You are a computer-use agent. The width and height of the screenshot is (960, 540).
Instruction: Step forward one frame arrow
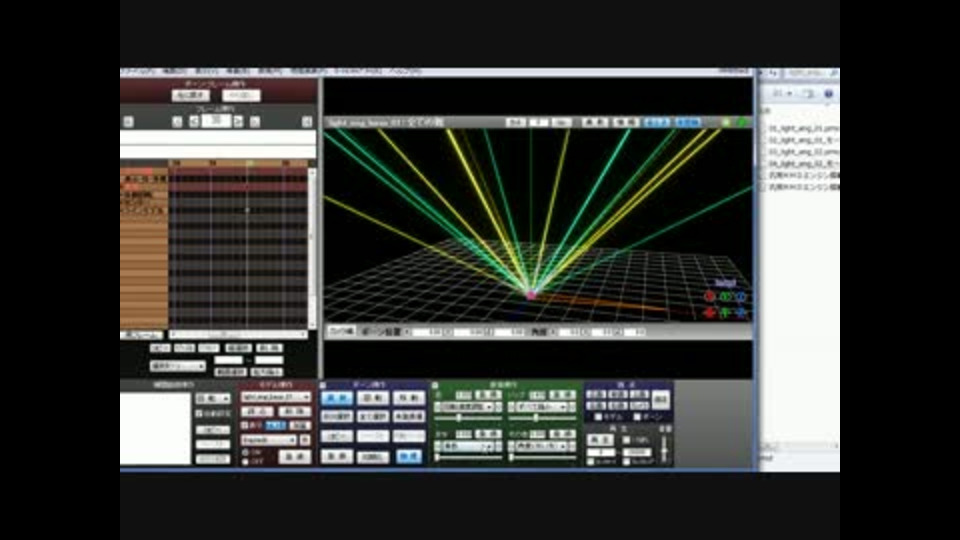click(x=238, y=122)
